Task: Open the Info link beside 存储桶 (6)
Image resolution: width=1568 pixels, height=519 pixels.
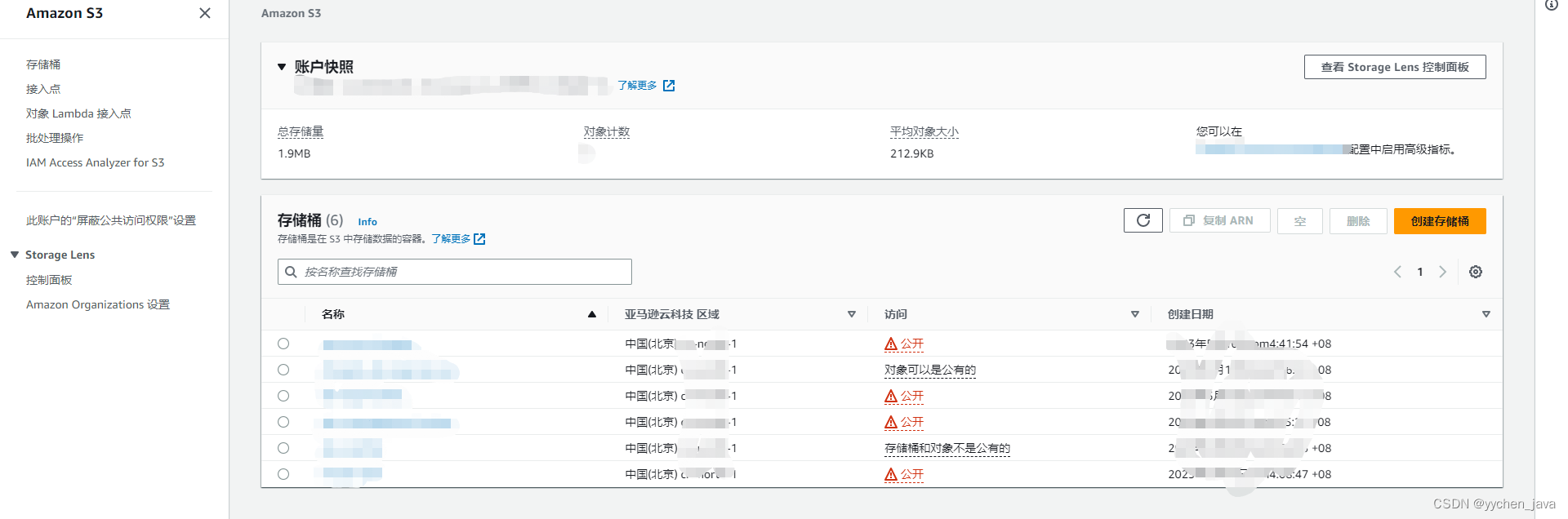Action: [x=367, y=222]
